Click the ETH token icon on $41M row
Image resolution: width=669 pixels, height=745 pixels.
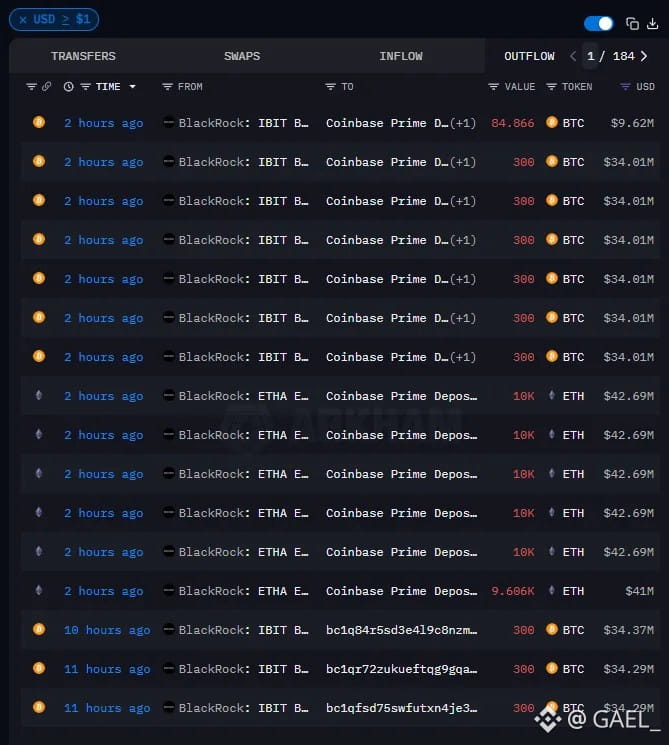point(552,591)
